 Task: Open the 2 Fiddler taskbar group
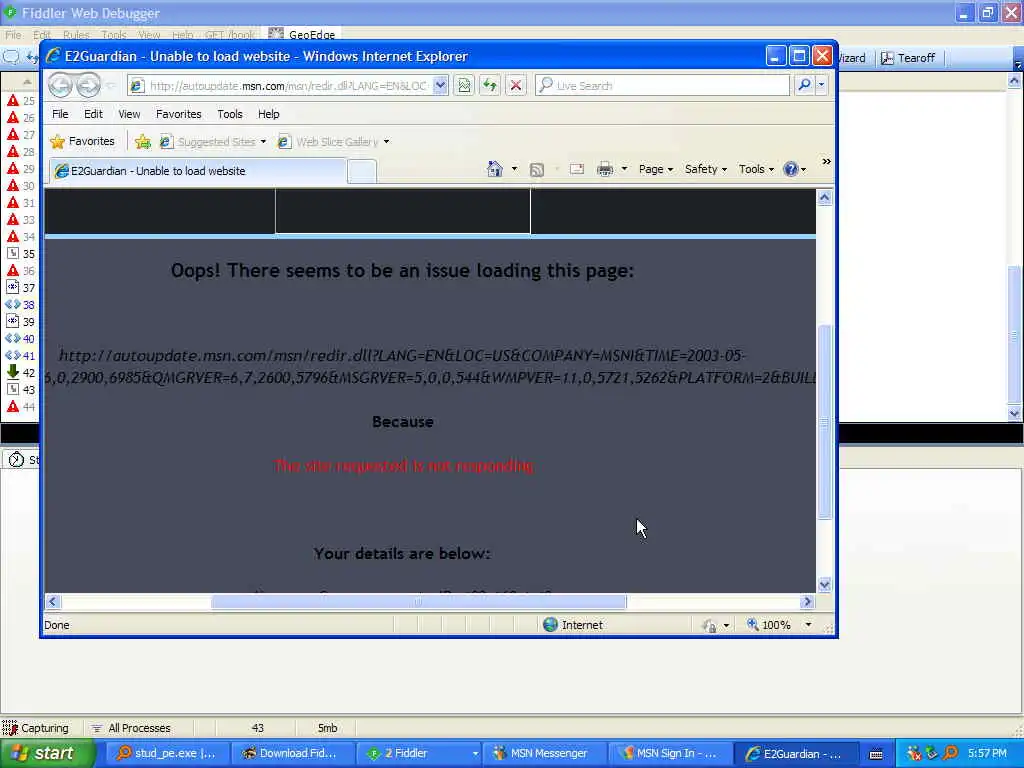(x=420, y=754)
